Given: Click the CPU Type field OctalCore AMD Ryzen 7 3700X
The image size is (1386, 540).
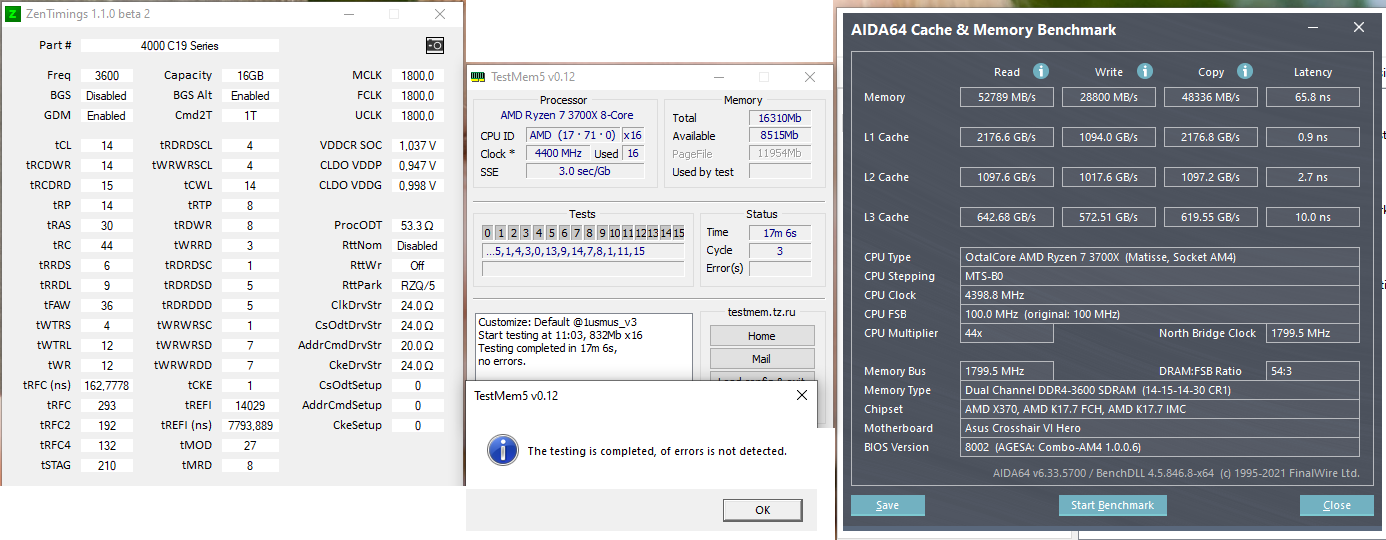Looking at the screenshot, I should 1160,257.
